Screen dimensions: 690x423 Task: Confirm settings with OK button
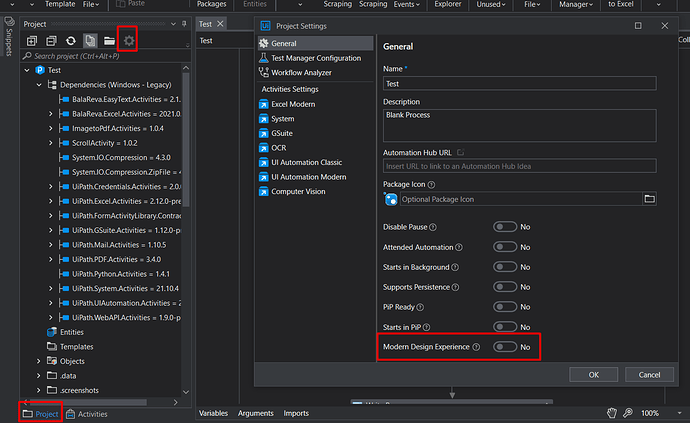click(593, 375)
